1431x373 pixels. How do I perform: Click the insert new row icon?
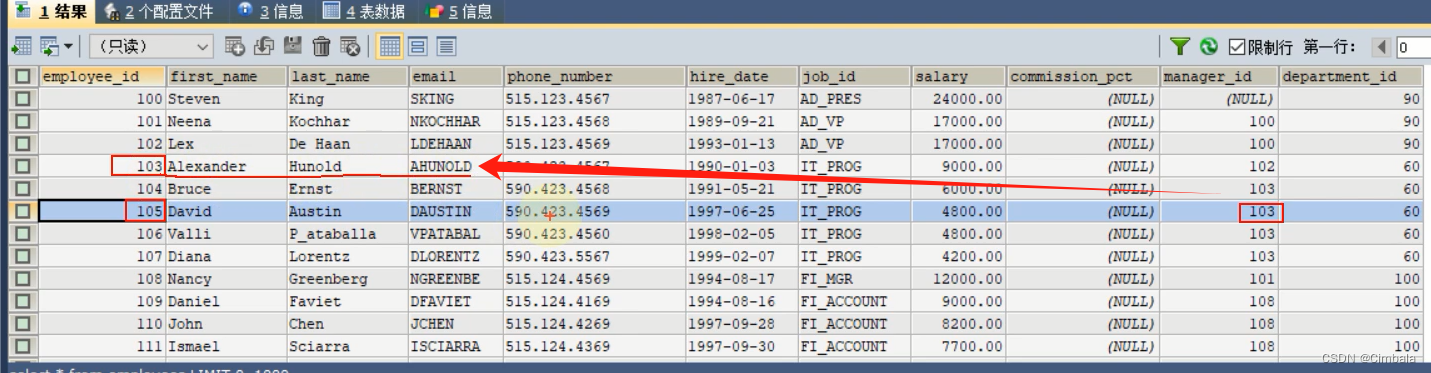(x=235, y=46)
